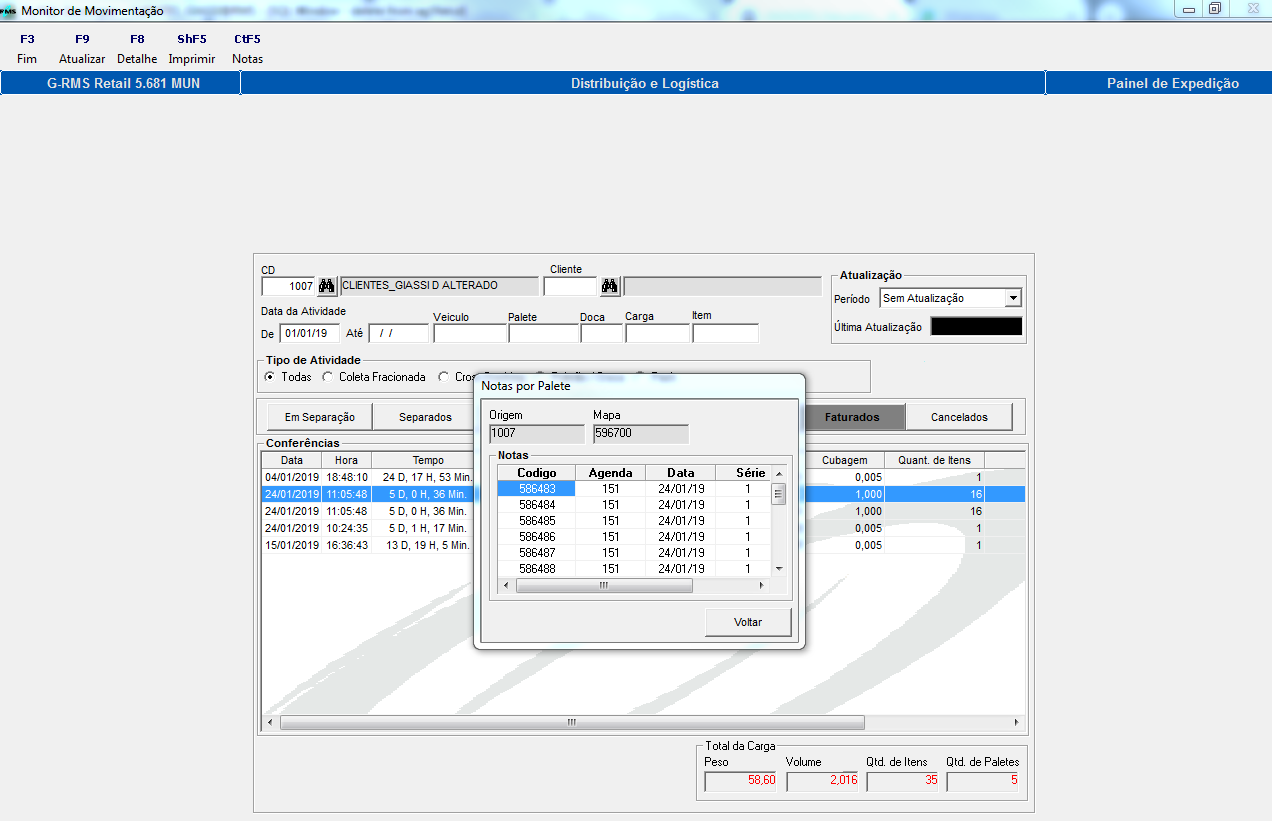Choose F3 Fim in the toolbar

[27, 49]
